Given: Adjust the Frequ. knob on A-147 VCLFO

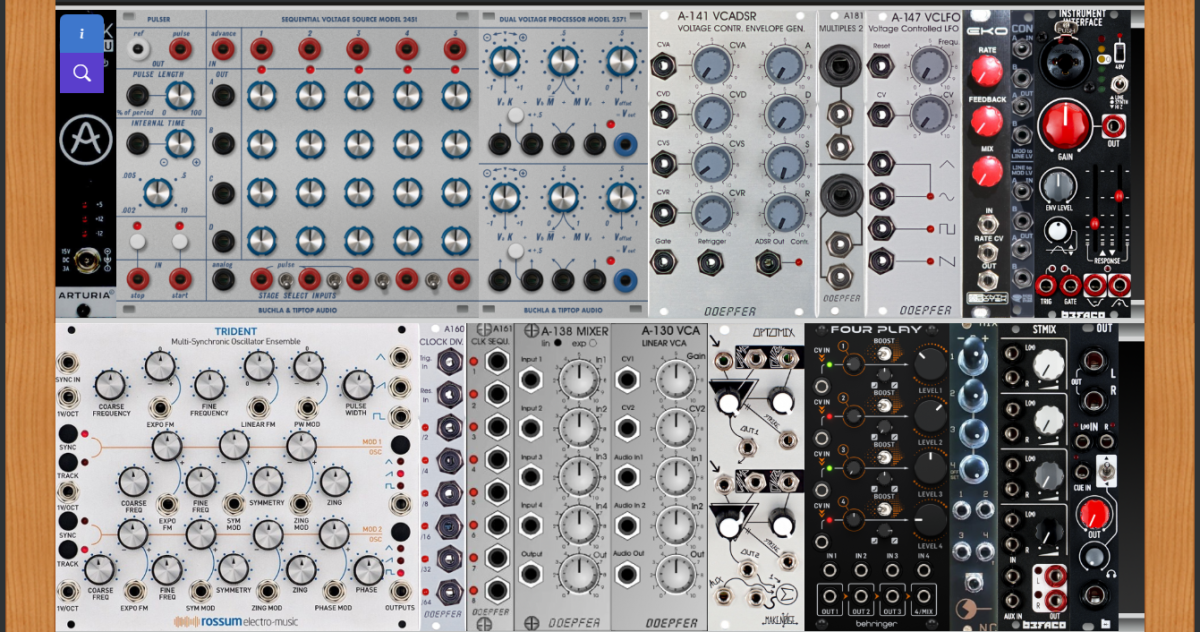Looking at the screenshot, I should click(931, 67).
